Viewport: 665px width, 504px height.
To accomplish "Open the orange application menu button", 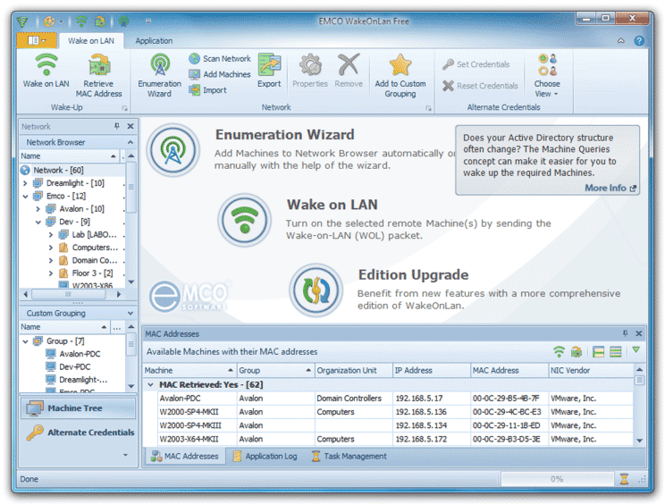I will [x=36, y=41].
